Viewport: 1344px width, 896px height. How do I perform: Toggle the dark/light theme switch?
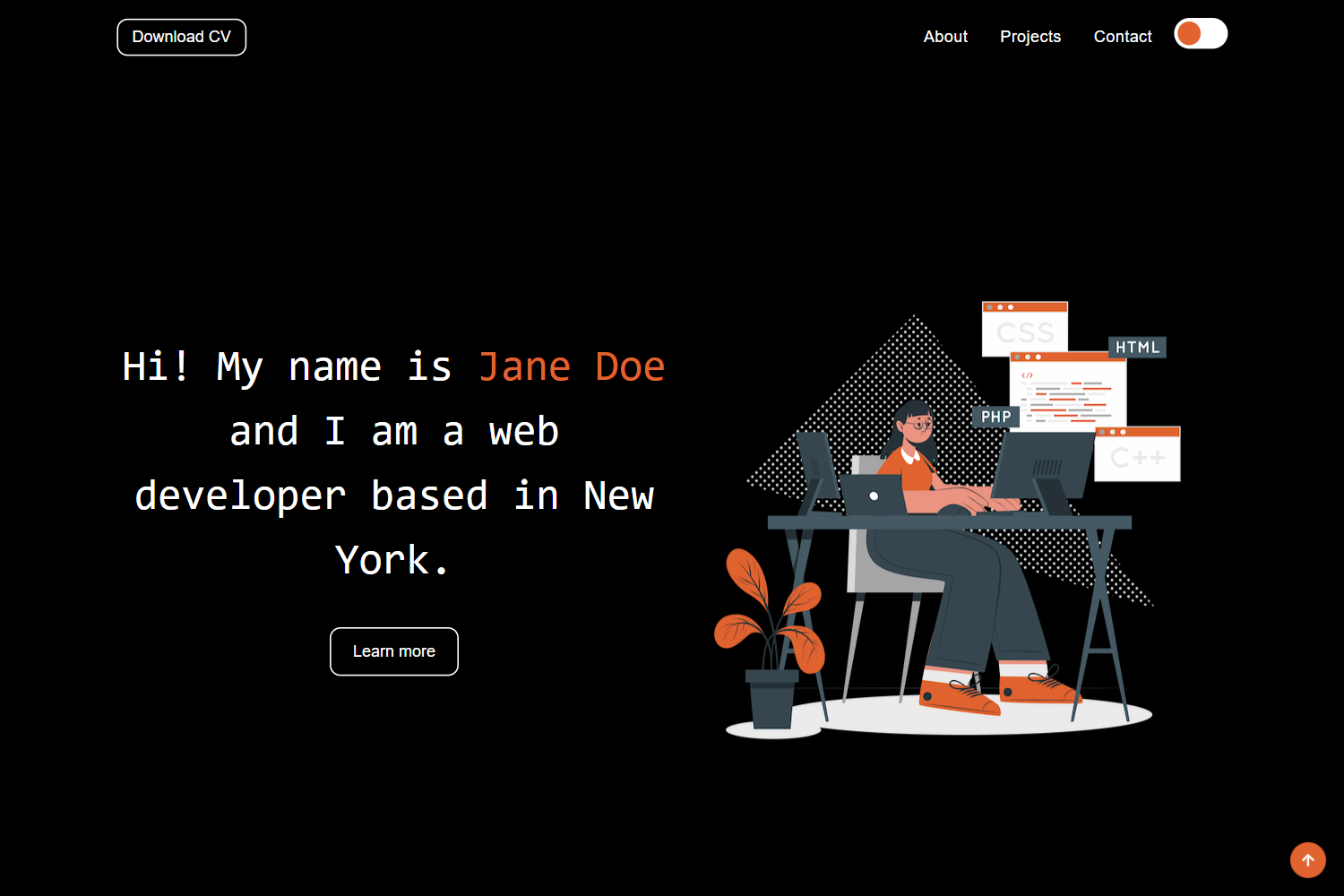point(1201,33)
